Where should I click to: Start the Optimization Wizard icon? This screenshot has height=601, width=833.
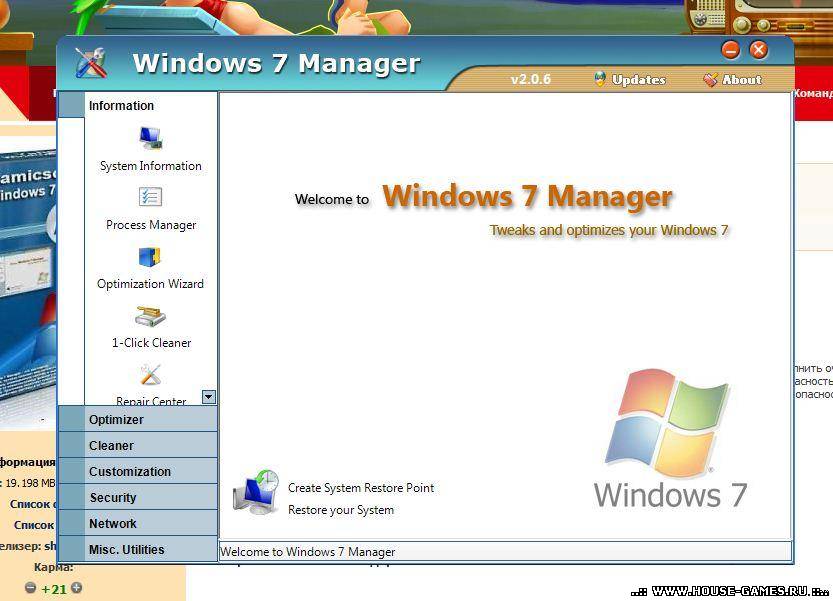pyautogui.click(x=150, y=257)
